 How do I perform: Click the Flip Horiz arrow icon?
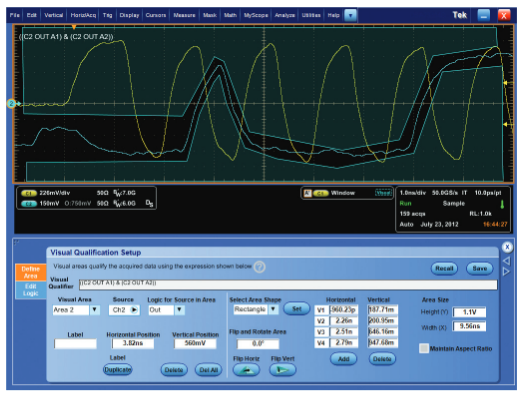pyautogui.click(x=246, y=370)
